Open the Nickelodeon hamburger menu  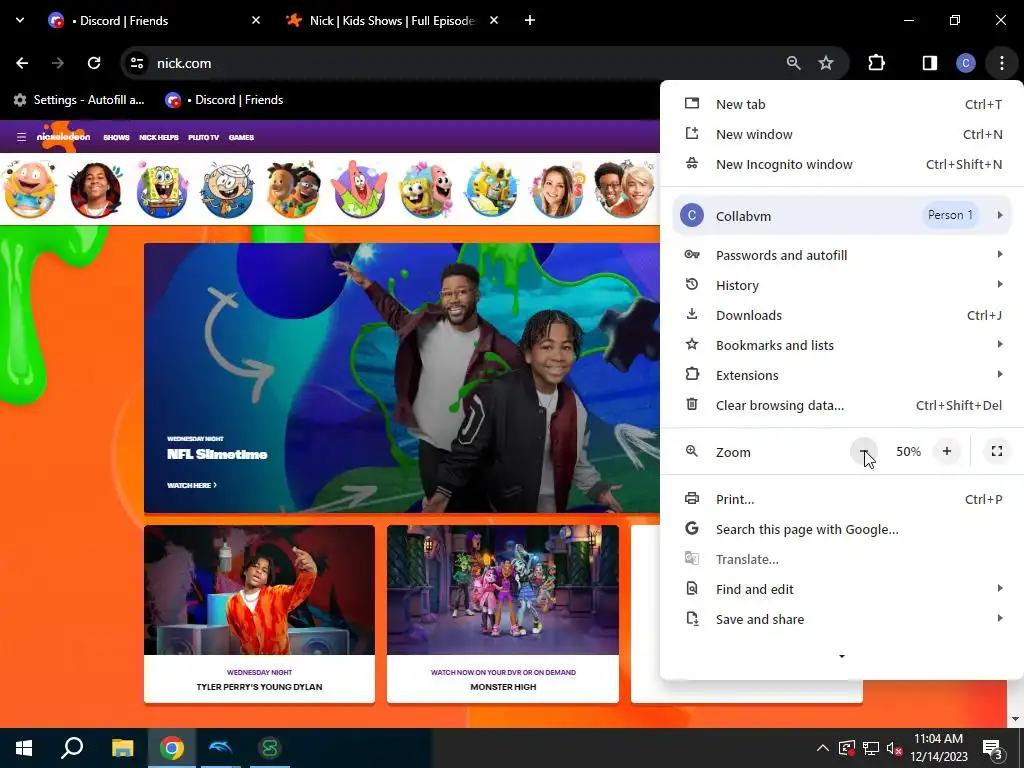click(21, 137)
